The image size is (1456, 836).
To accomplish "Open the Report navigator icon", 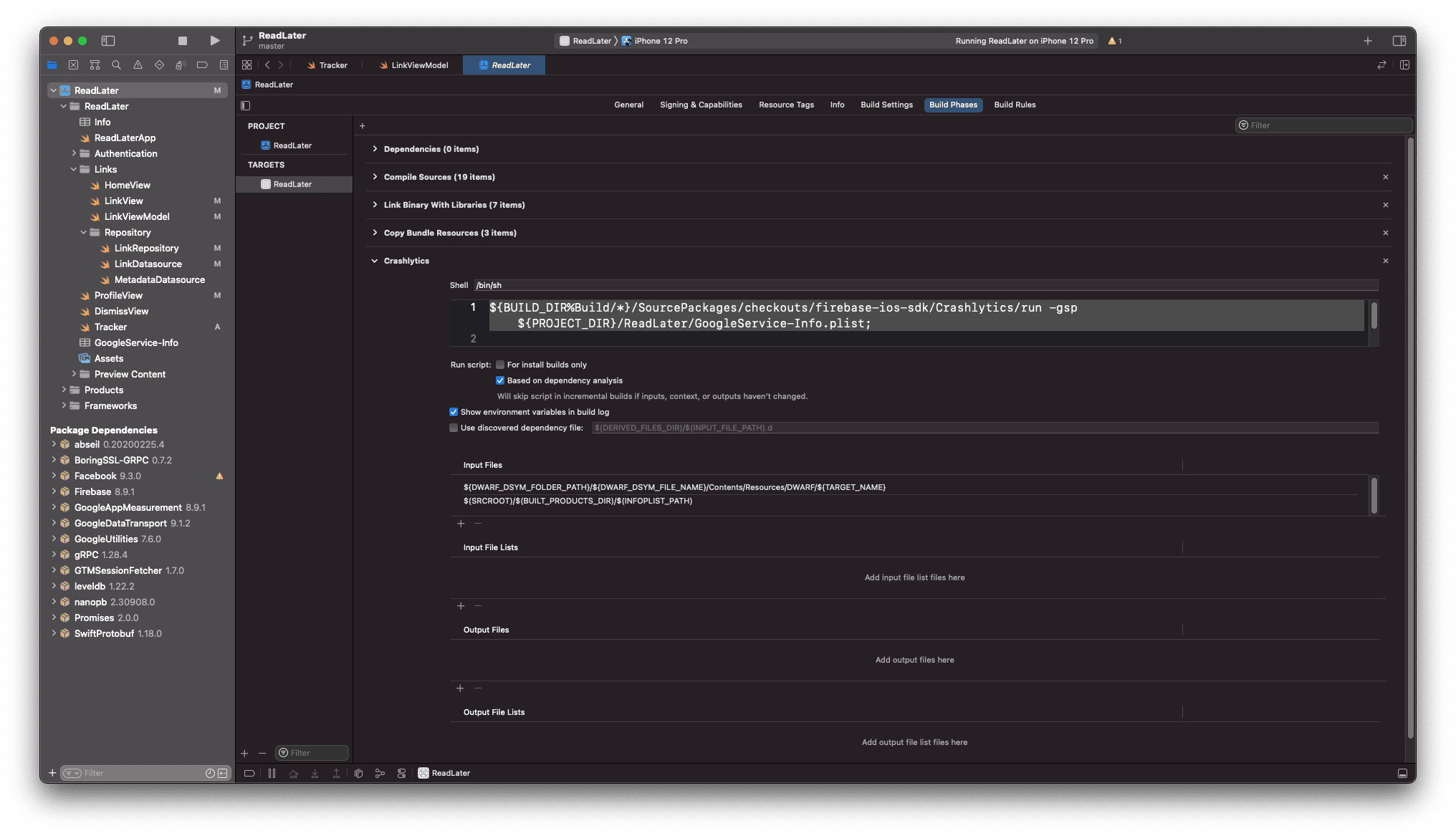I will click(224, 65).
